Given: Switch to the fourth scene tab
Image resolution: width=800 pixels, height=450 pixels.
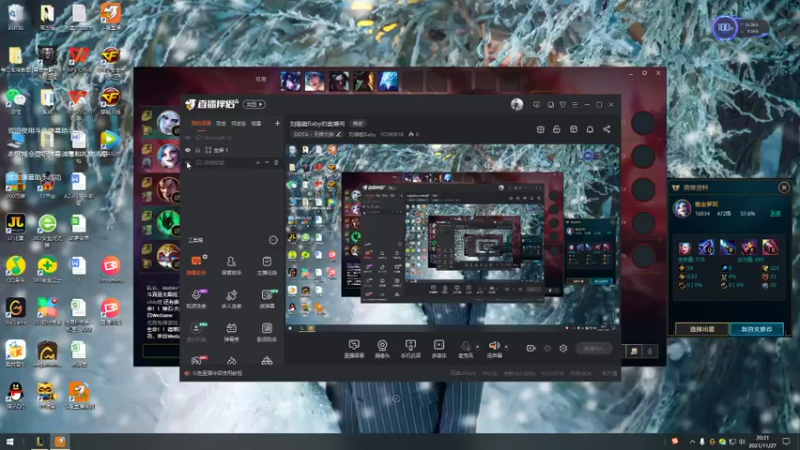Looking at the screenshot, I should [x=256, y=123].
